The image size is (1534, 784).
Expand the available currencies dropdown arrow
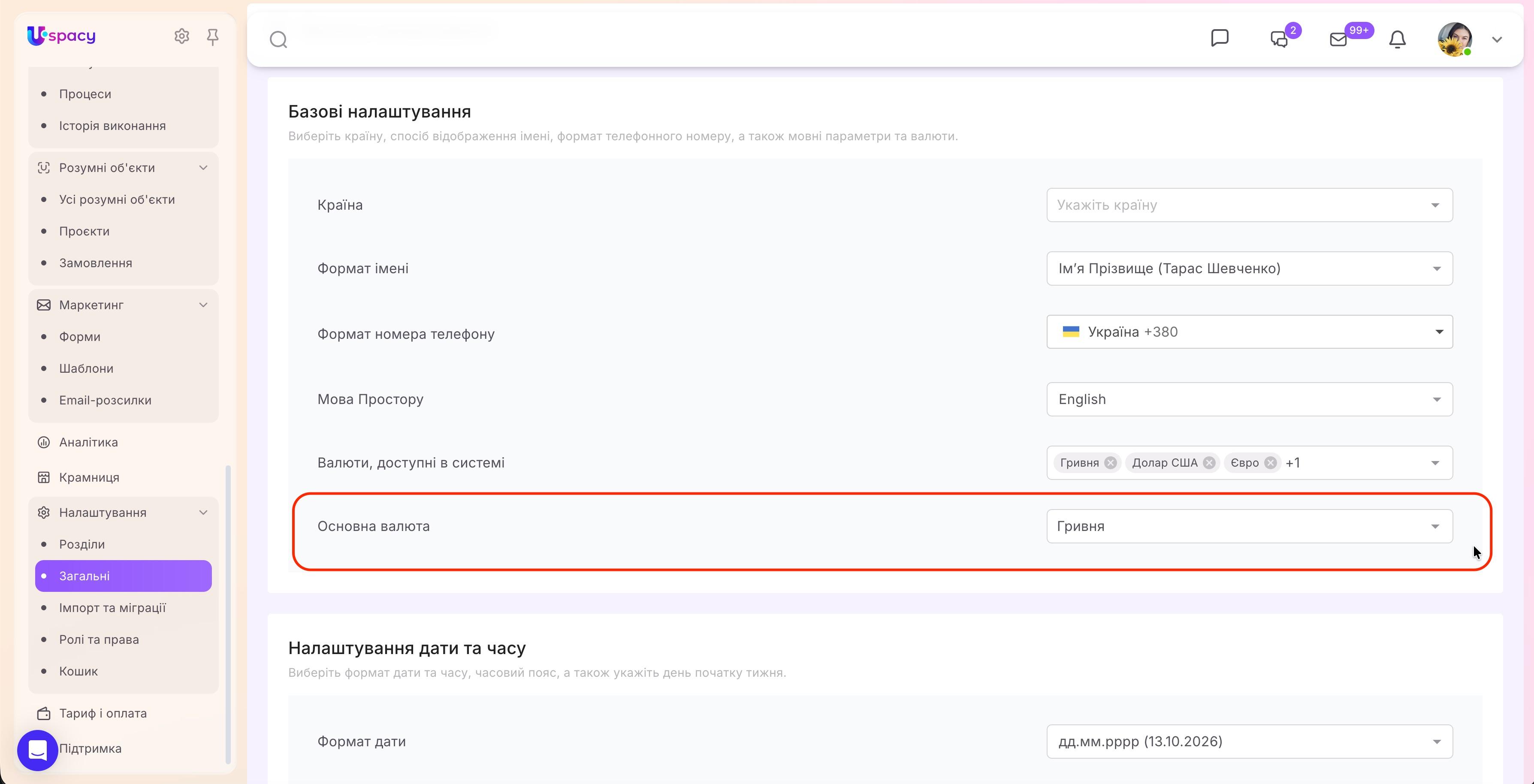[1435, 462]
